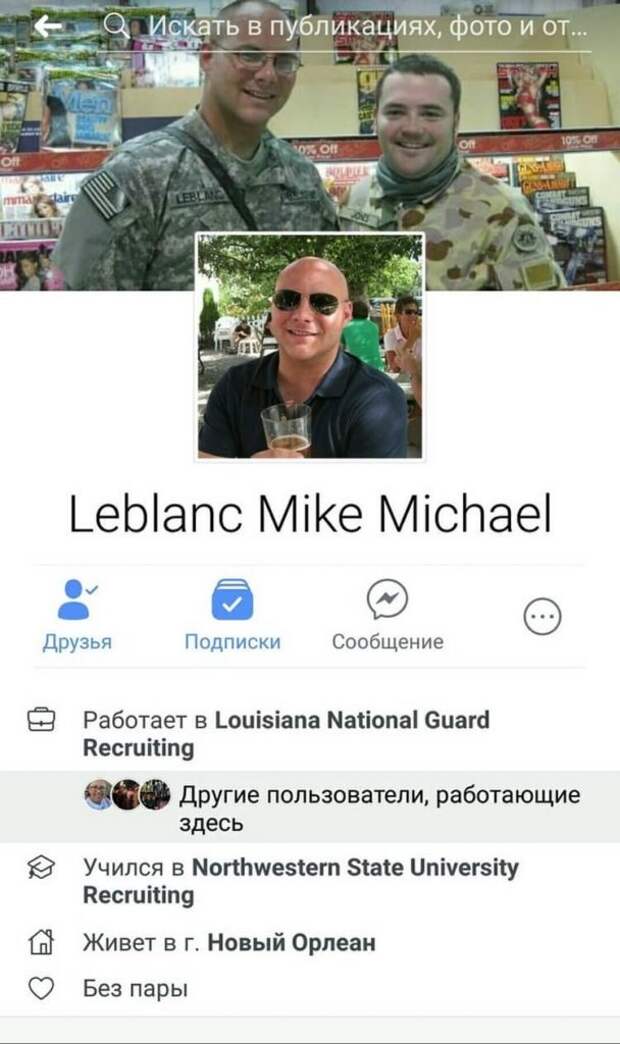Image resolution: width=620 pixels, height=1044 pixels.
Task: Open the Messenger message icon
Action: click(x=388, y=599)
